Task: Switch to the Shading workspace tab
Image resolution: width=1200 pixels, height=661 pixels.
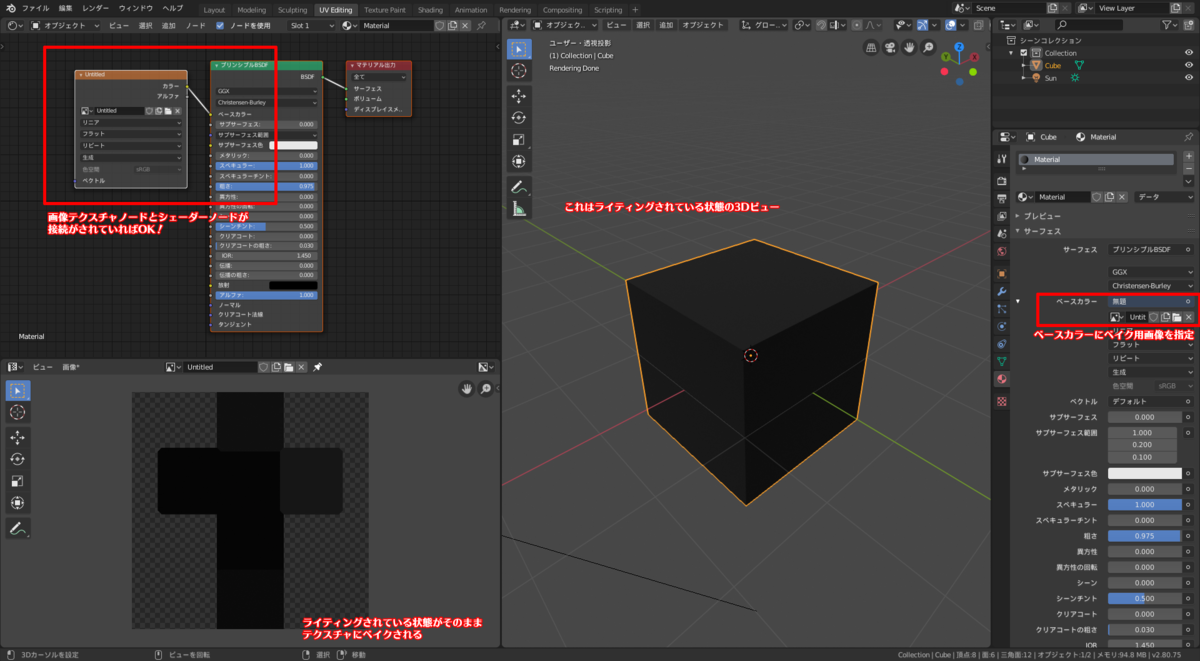Action: pyautogui.click(x=430, y=10)
